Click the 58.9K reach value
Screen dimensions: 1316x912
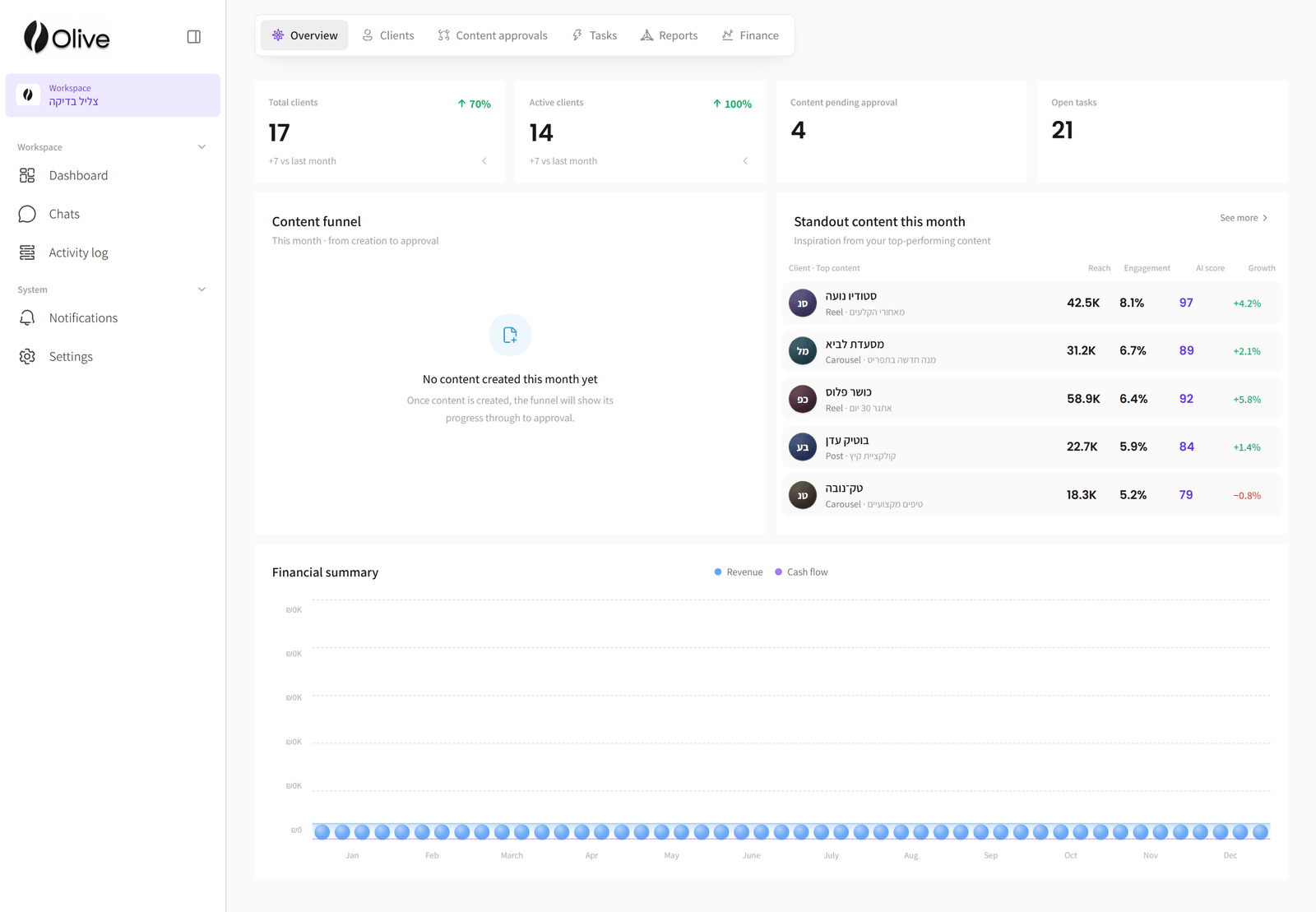point(1083,399)
